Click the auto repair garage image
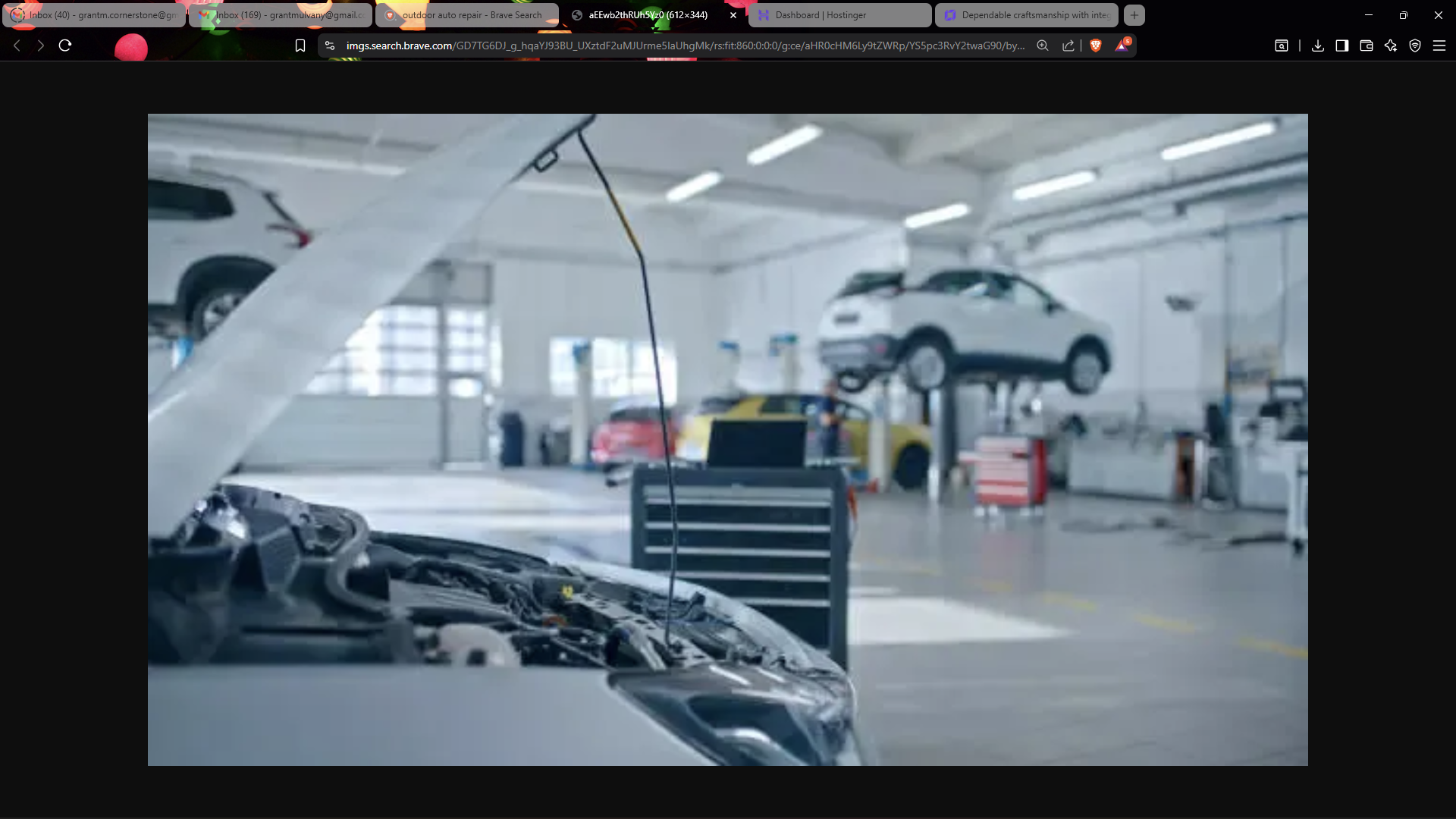This screenshot has width=1456, height=819. point(728,440)
